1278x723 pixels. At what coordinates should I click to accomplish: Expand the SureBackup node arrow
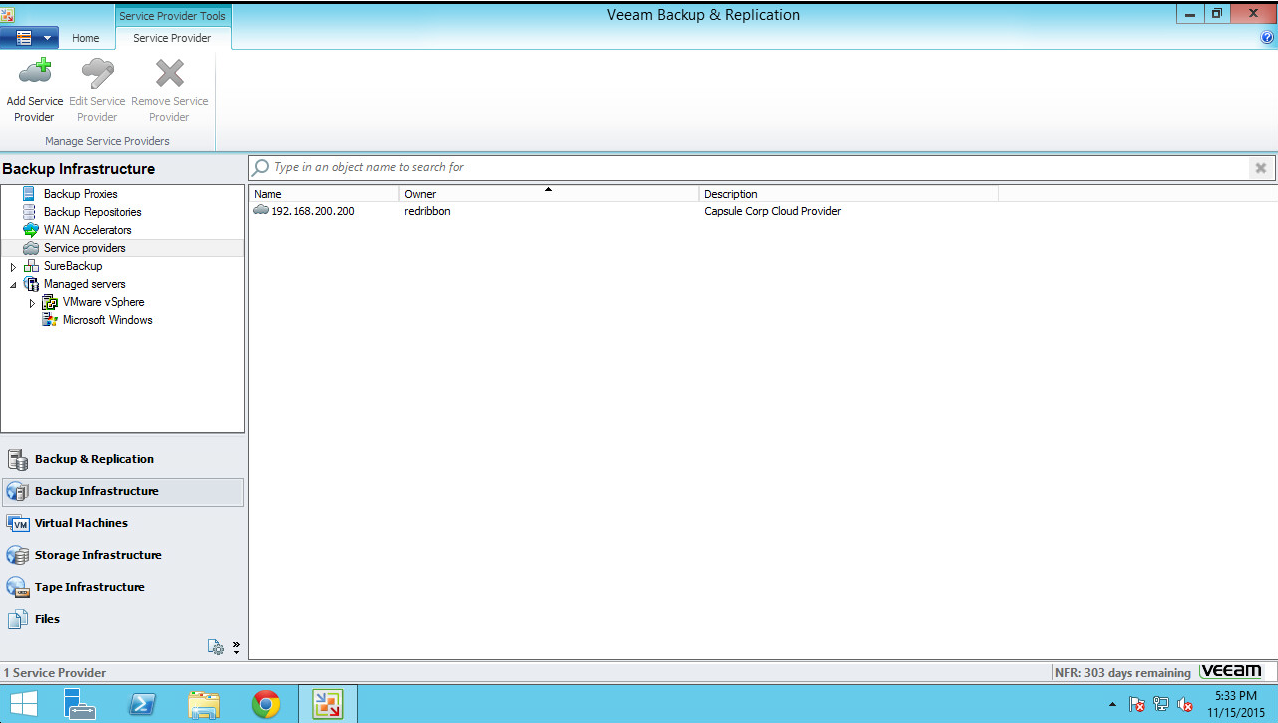[13, 267]
